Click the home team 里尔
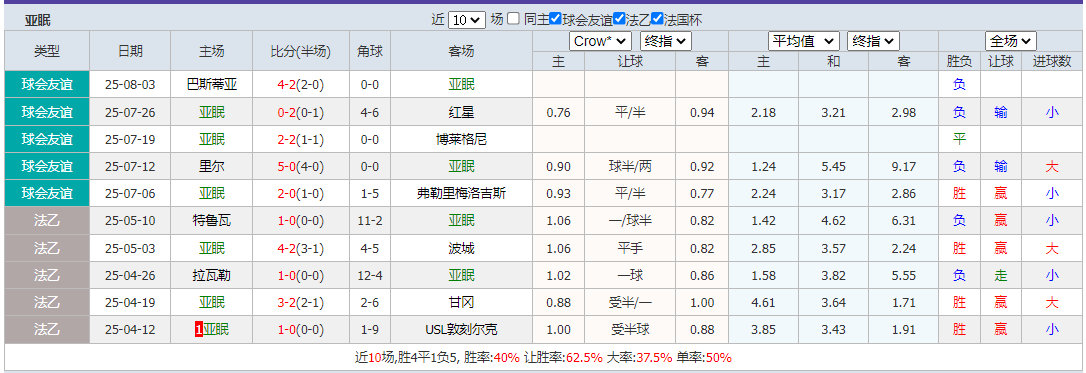The width and height of the screenshot is (1086, 373). point(212,167)
